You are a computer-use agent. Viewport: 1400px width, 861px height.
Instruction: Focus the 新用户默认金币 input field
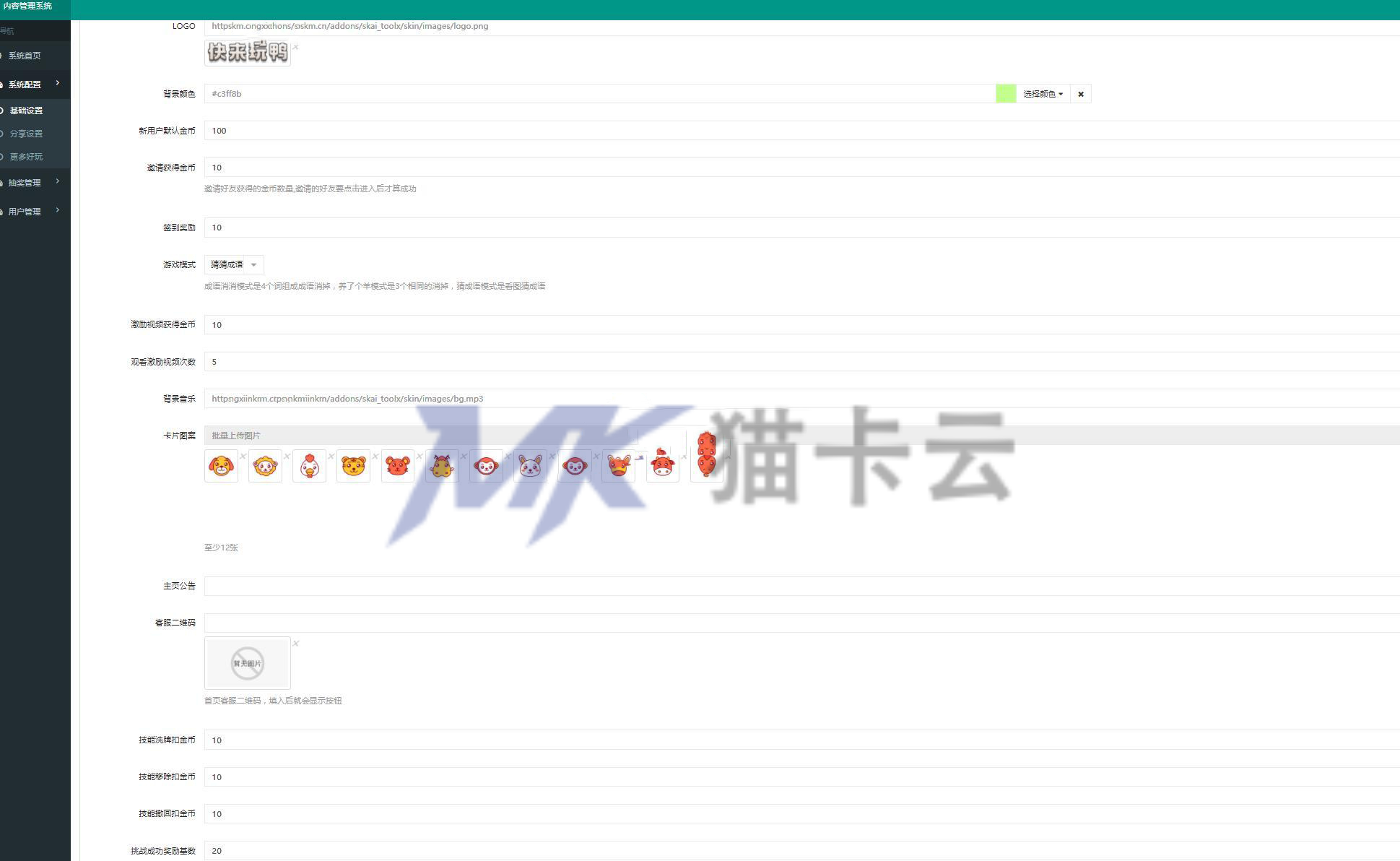pos(801,131)
